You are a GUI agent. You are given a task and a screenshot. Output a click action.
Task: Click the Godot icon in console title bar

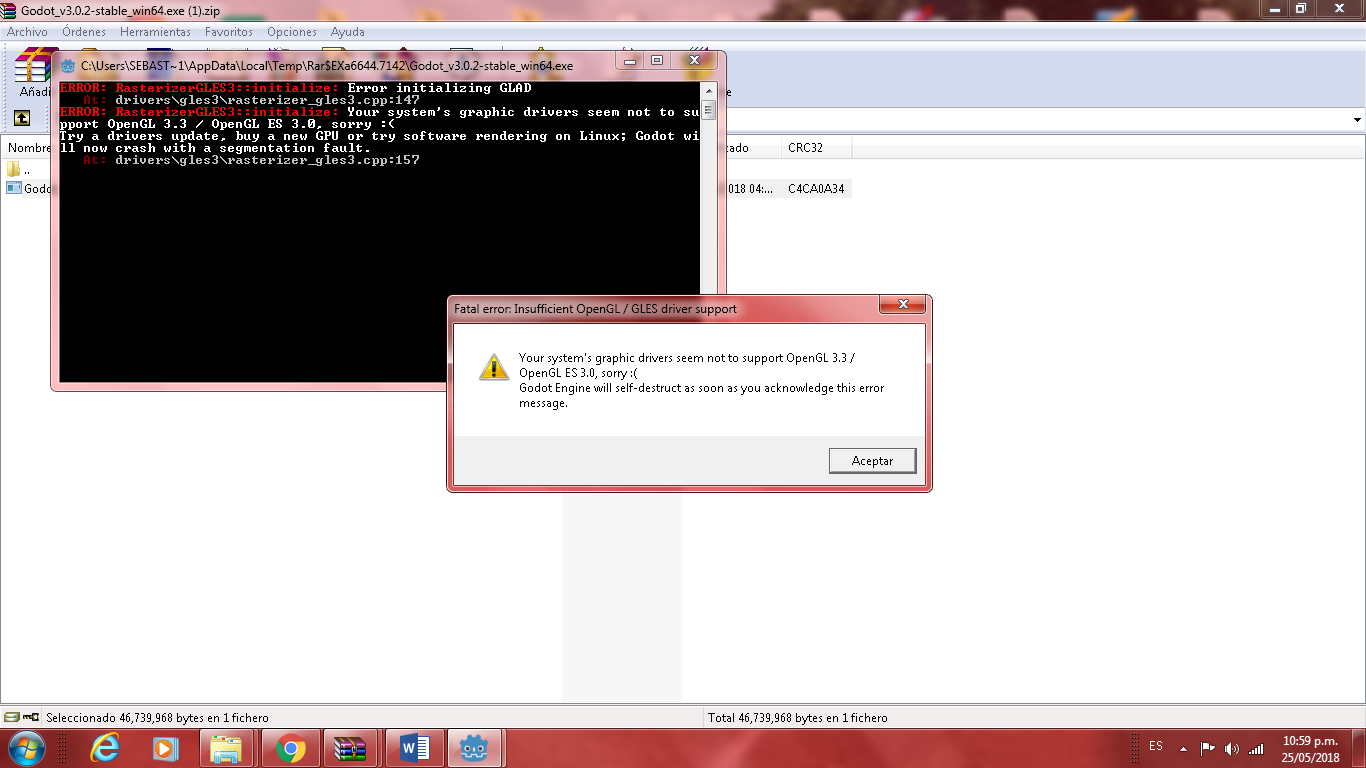pos(68,65)
